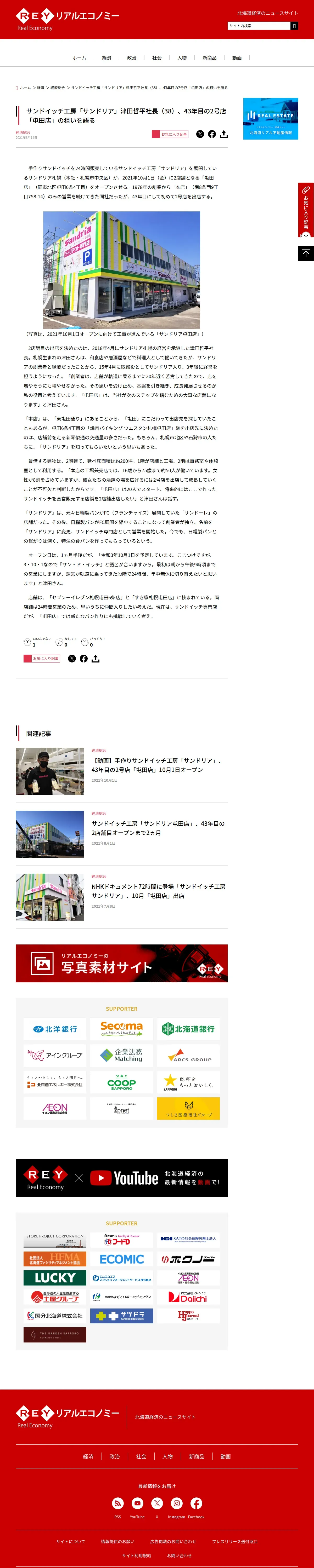This screenshot has height=1568, width=314.
Task: Open the 経済 navigation item
Action: tap(107, 58)
